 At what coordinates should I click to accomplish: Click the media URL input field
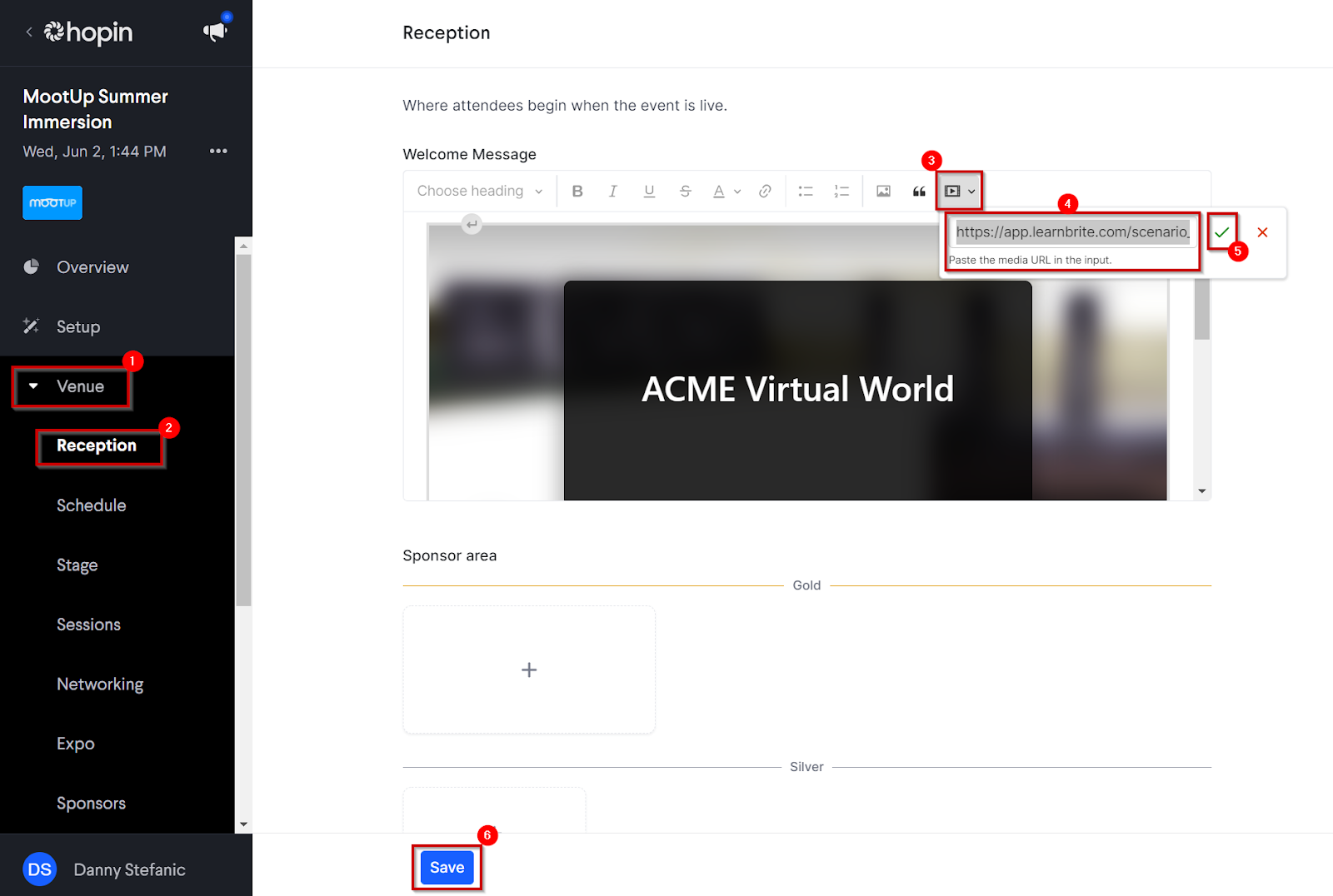click(1073, 231)
